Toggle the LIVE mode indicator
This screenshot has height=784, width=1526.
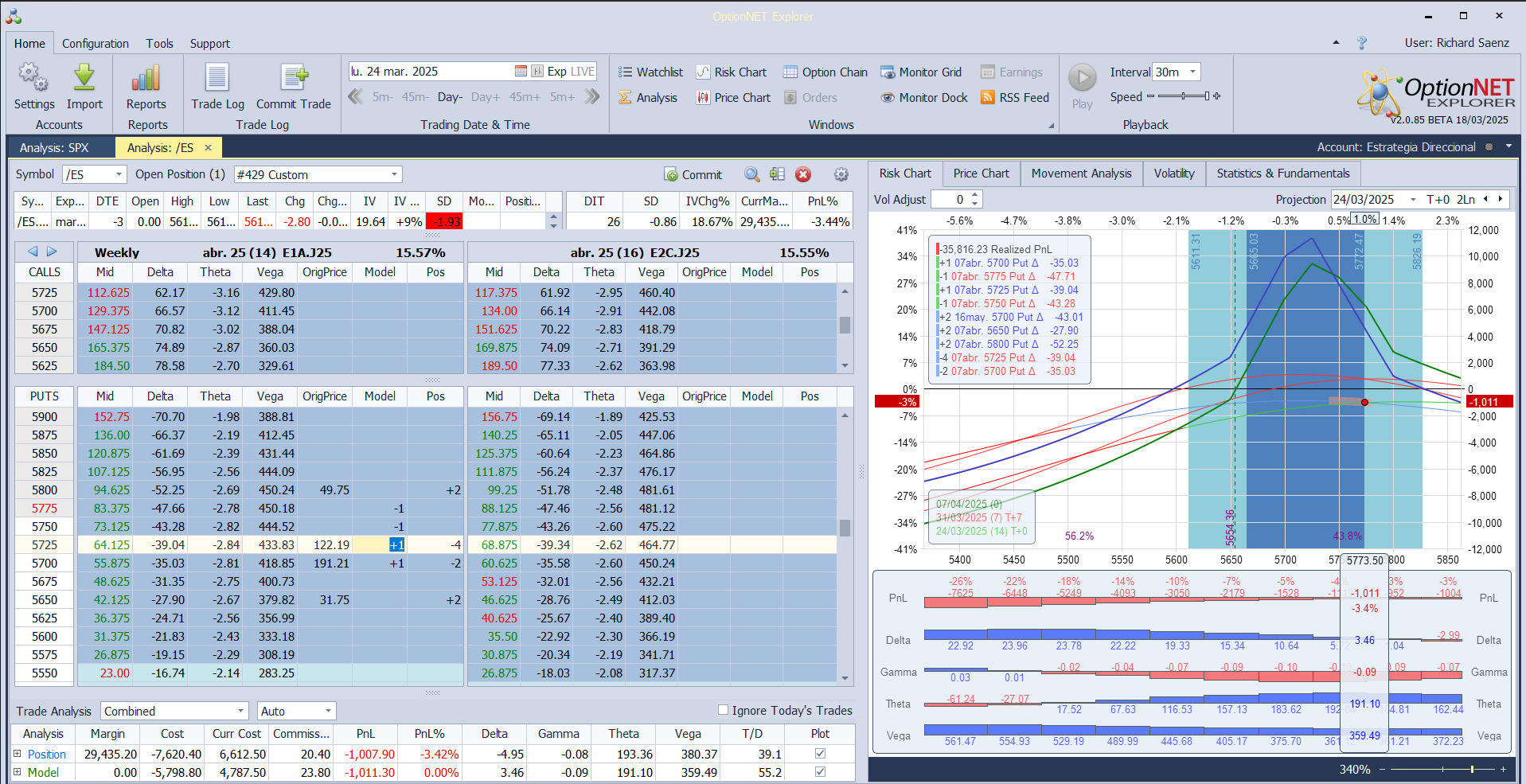[x=583, y=71]
